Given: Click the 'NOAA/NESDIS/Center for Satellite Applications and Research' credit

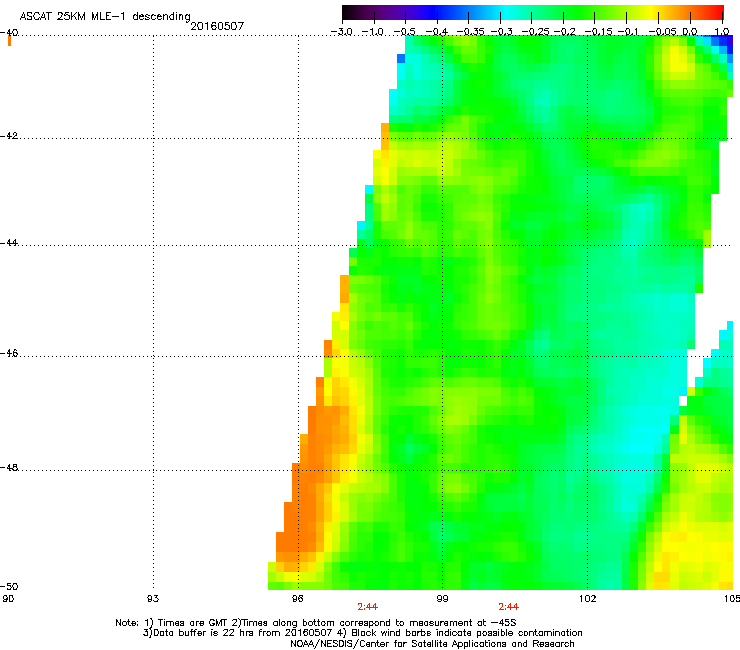Looking at the screenshot, I should (x=432, y=644).
